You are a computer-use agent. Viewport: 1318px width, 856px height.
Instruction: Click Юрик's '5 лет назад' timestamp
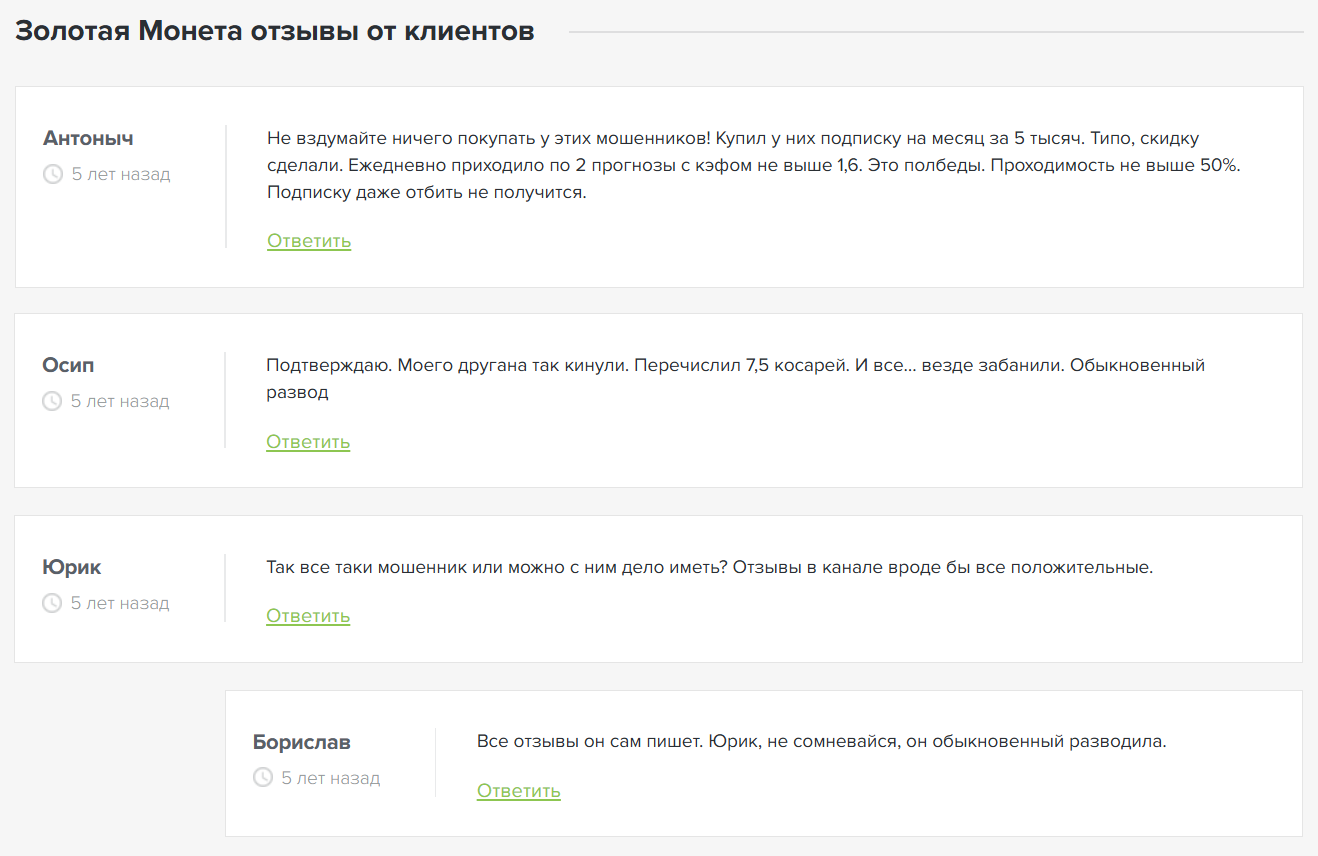123,603
